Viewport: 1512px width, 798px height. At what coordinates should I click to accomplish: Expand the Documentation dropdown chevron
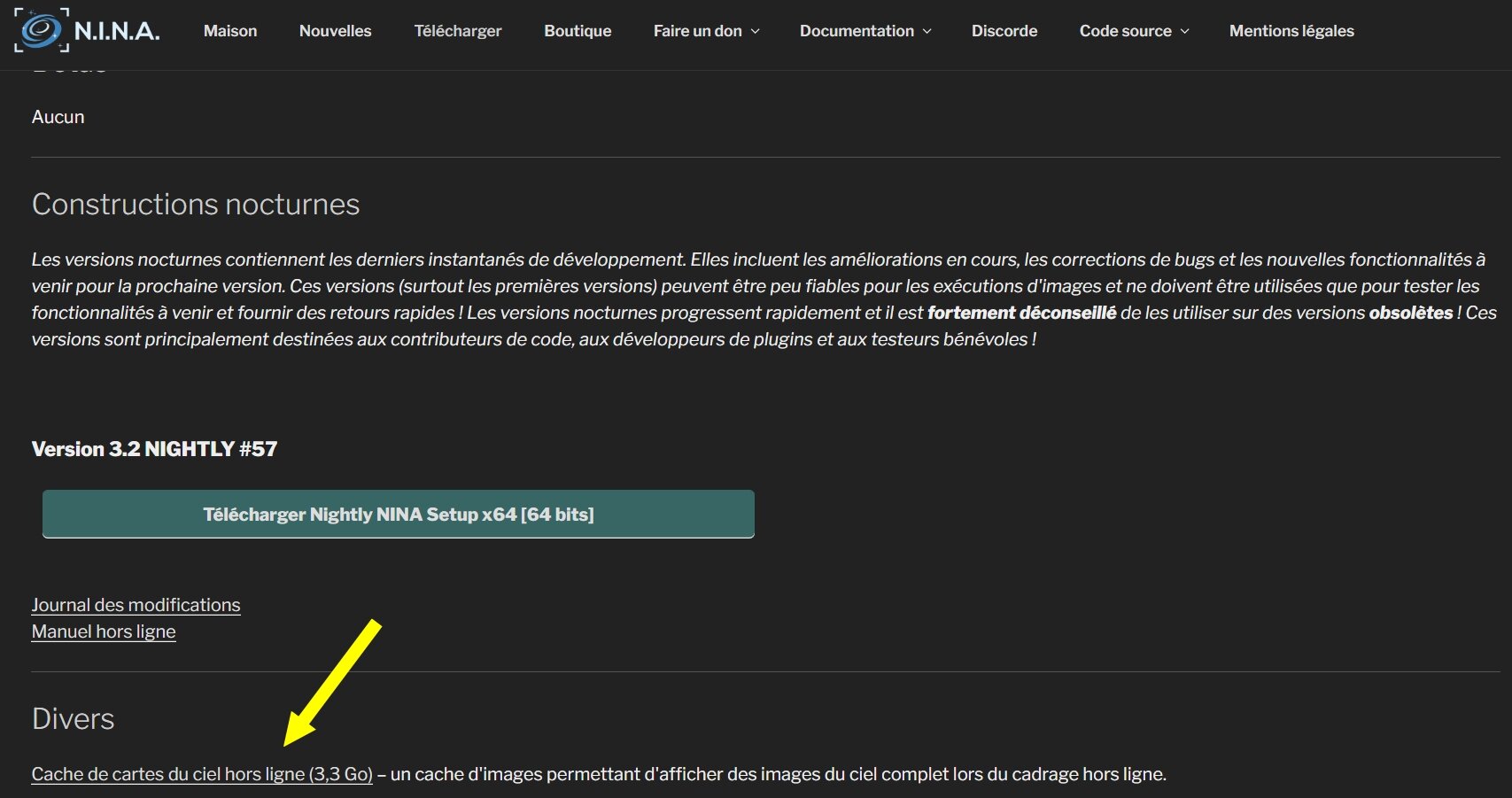coord(927,31)
